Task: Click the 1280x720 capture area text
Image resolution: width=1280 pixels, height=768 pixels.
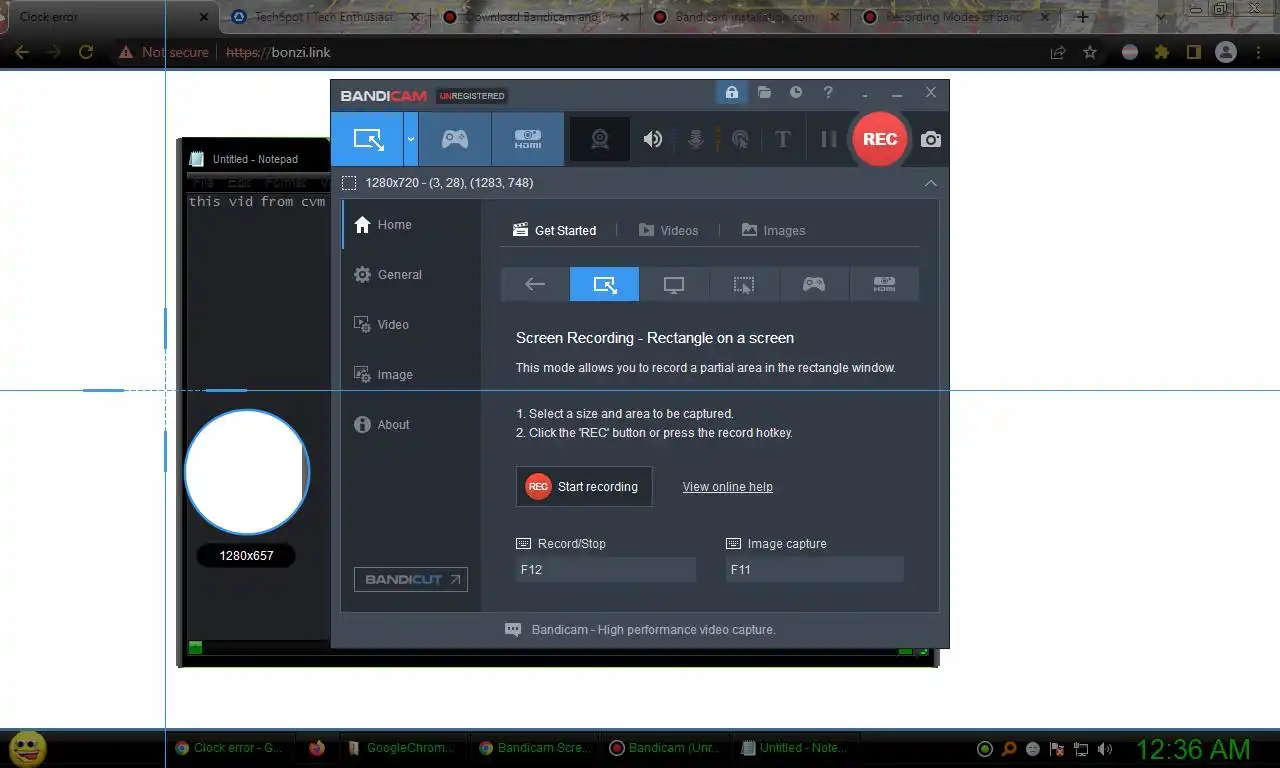Action: 449,183
